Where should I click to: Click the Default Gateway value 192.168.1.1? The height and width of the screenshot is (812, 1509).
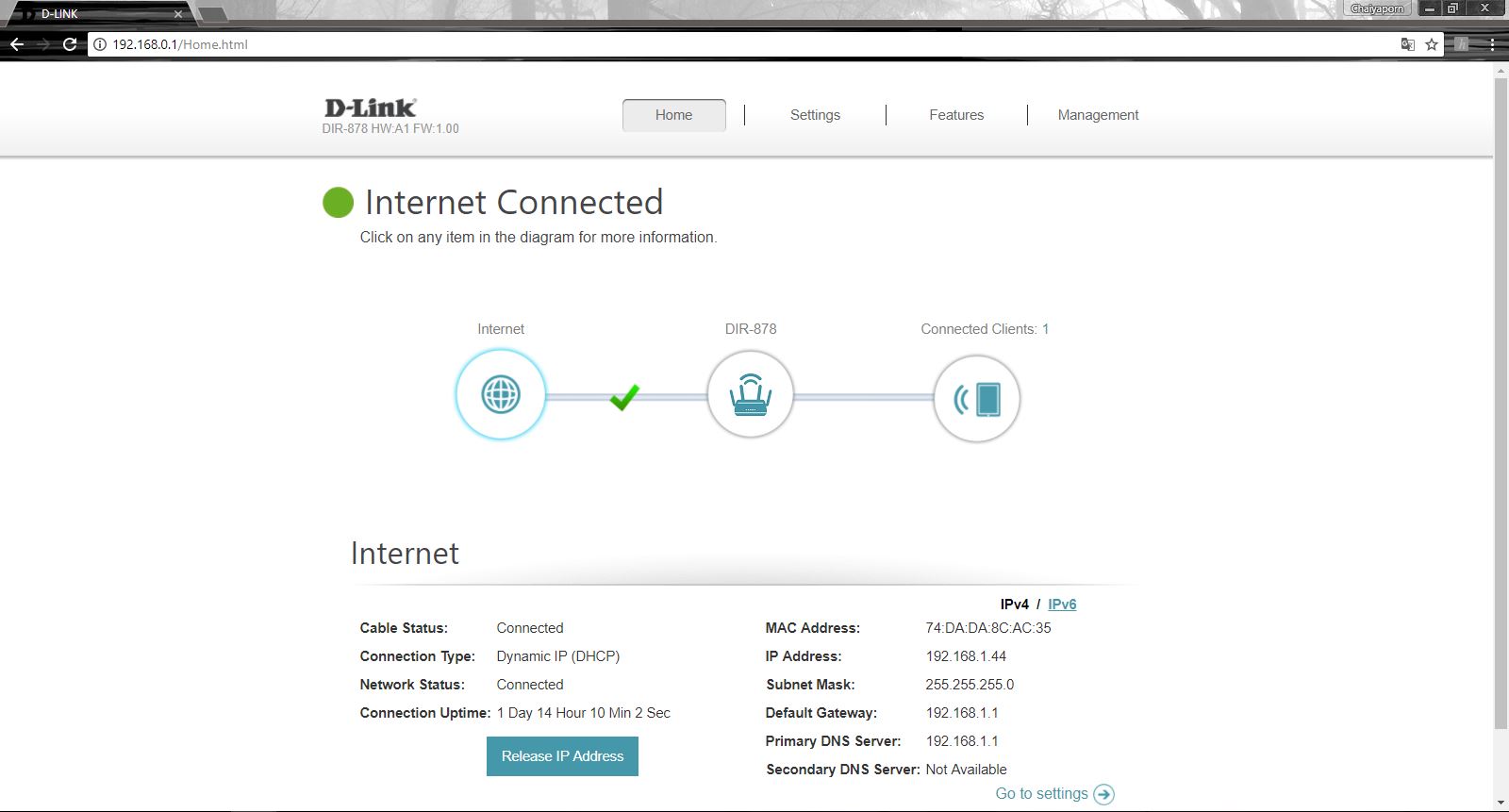[962, 713]
